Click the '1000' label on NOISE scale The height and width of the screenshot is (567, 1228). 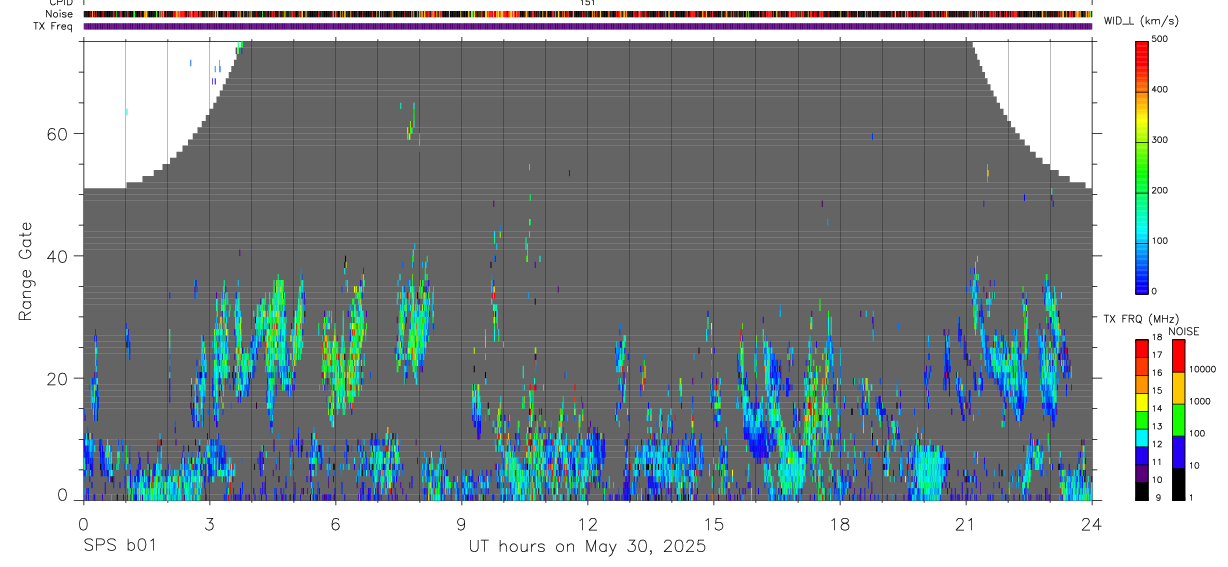1200,401
